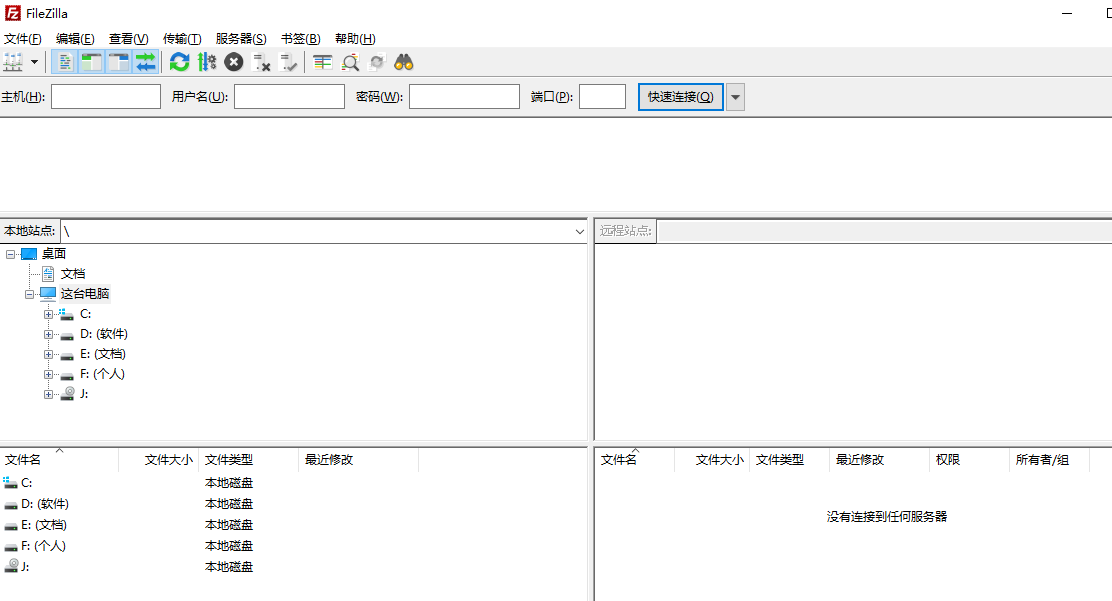Toggle the local directory tree view
This screenshot has width=1112, height=601.
[x=90, y=62]
